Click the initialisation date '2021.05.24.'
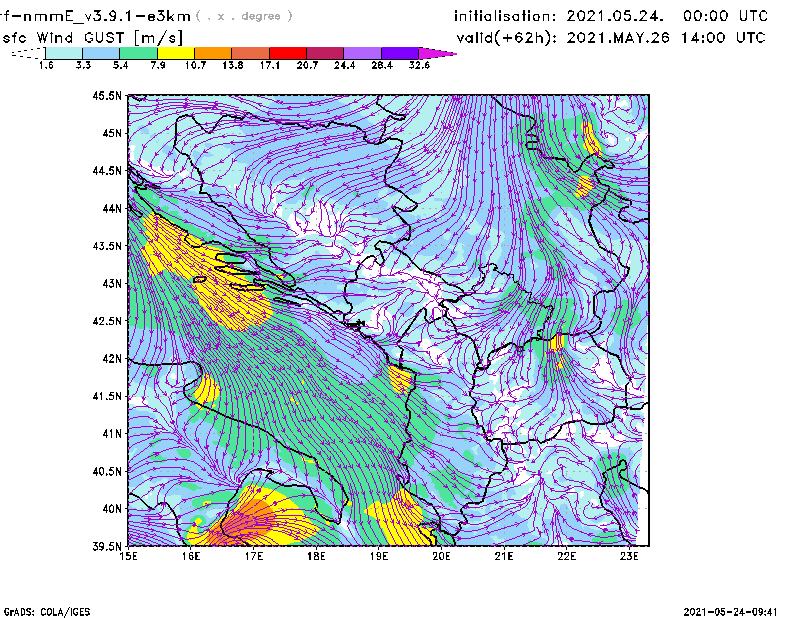The image size is (800, 618). pos(615,16)
